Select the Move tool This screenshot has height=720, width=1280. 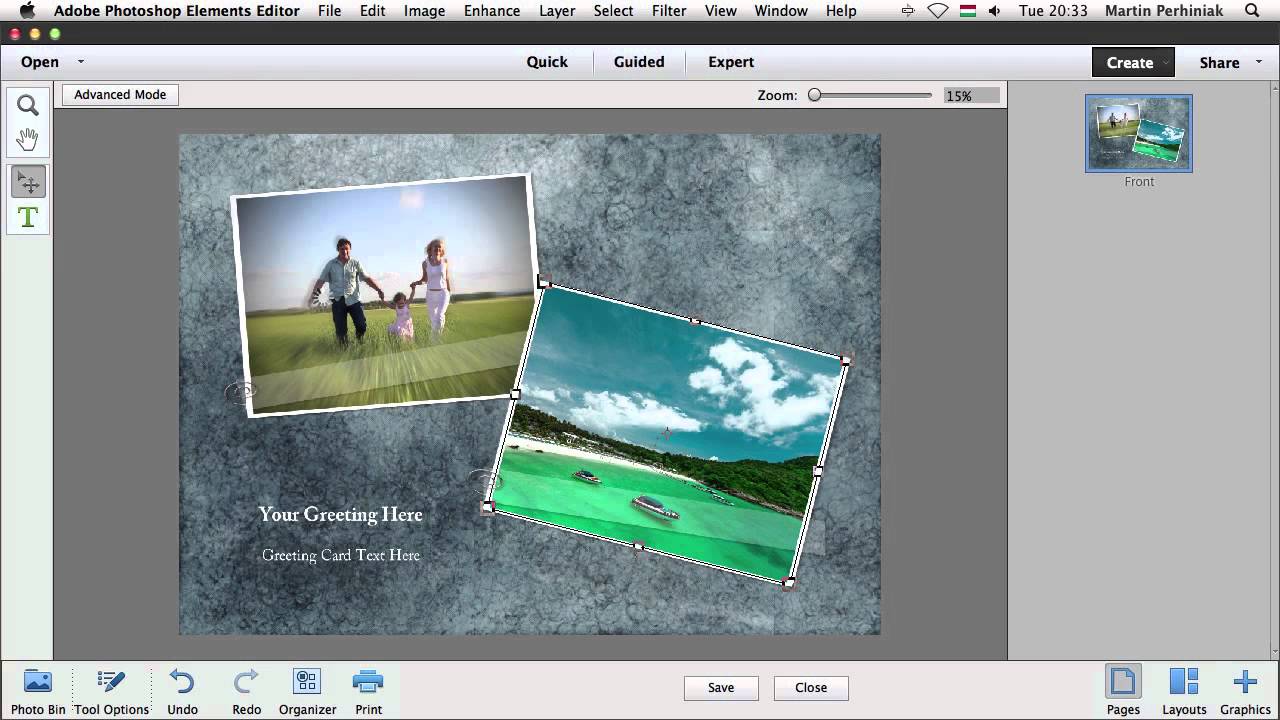[27, 182]
